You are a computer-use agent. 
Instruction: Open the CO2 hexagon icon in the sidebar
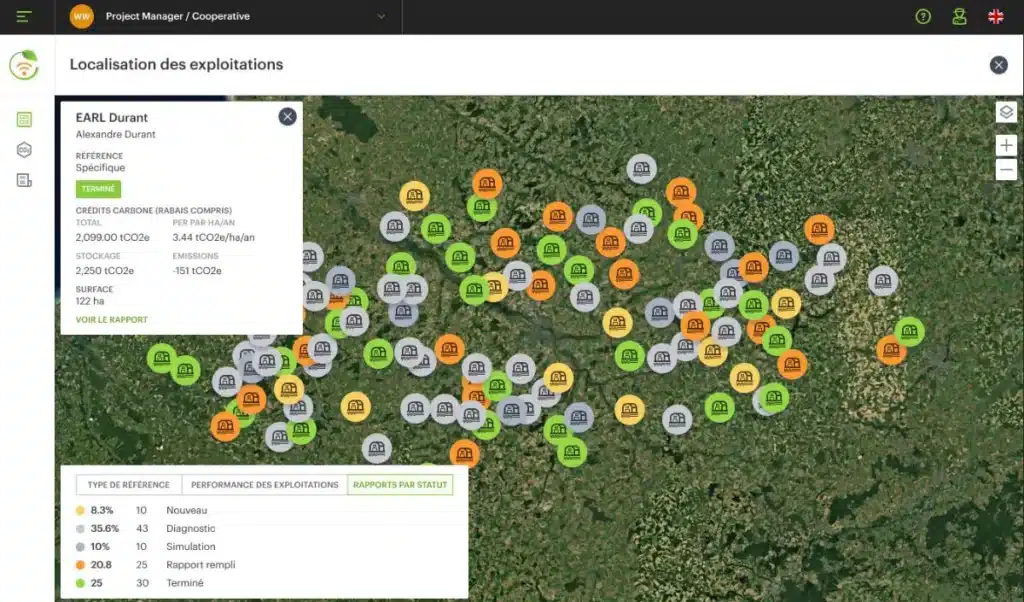pos(24,150)
